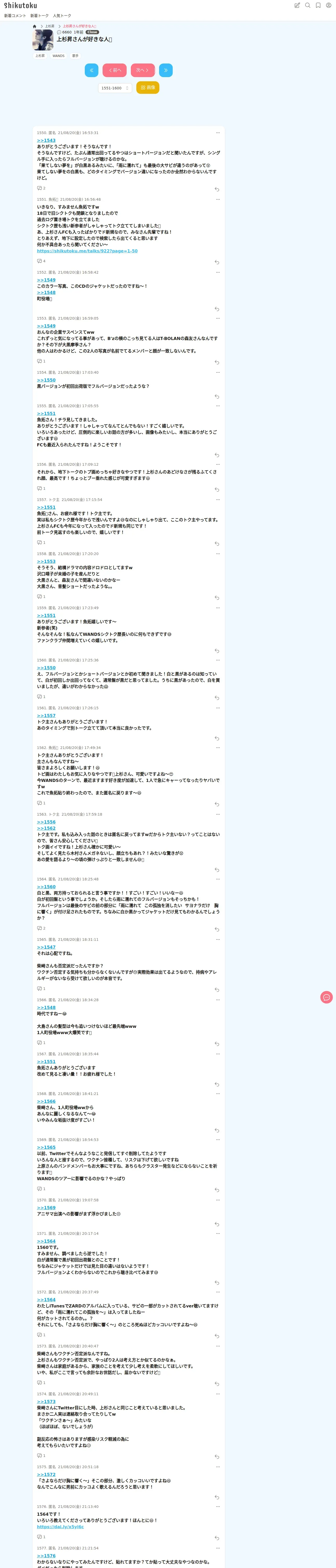Jump to first page double-left arrow
Screen dimensions: 336x1568
92,70
